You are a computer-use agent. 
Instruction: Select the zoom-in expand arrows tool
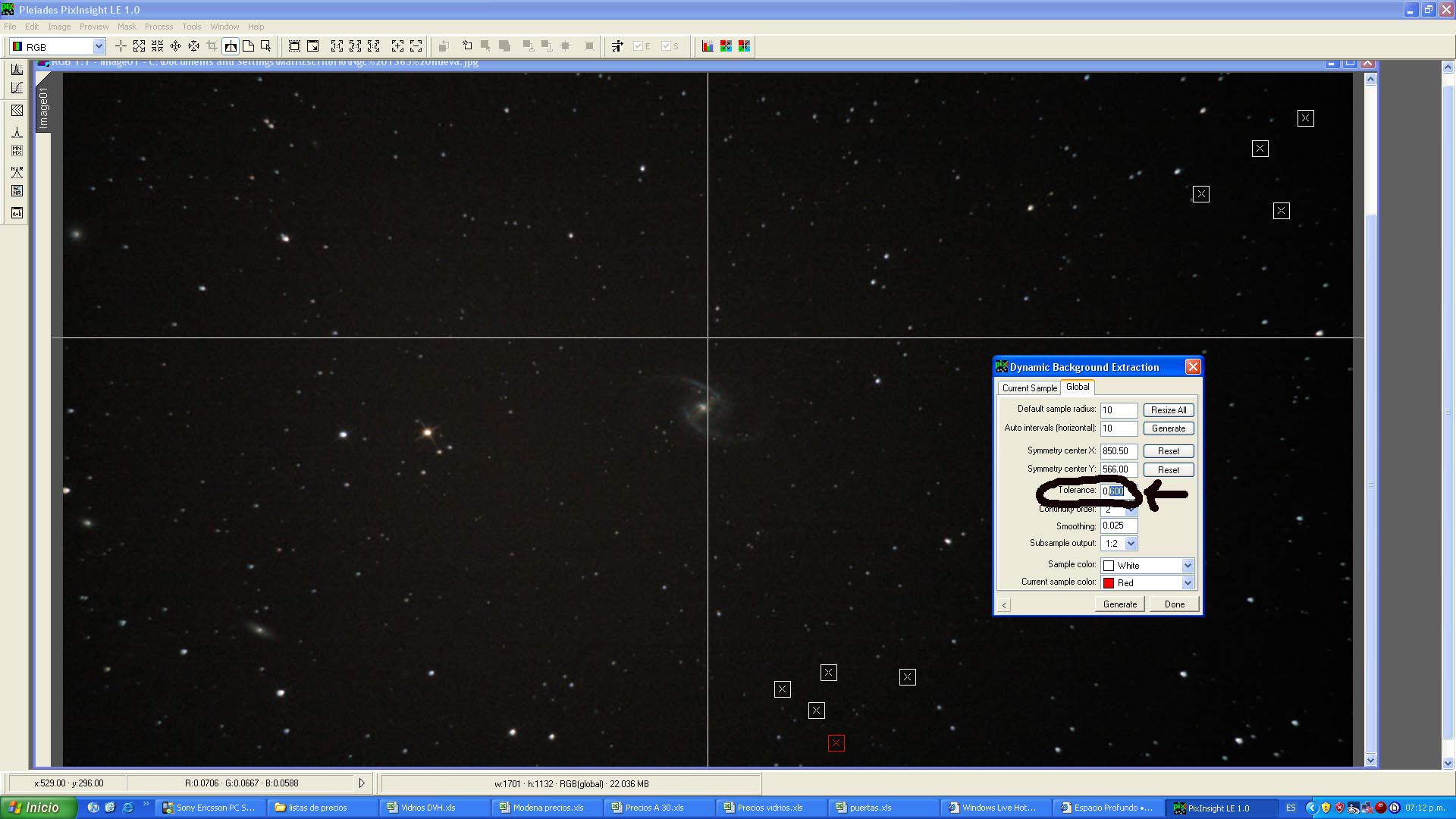click(x=139, y=46)
